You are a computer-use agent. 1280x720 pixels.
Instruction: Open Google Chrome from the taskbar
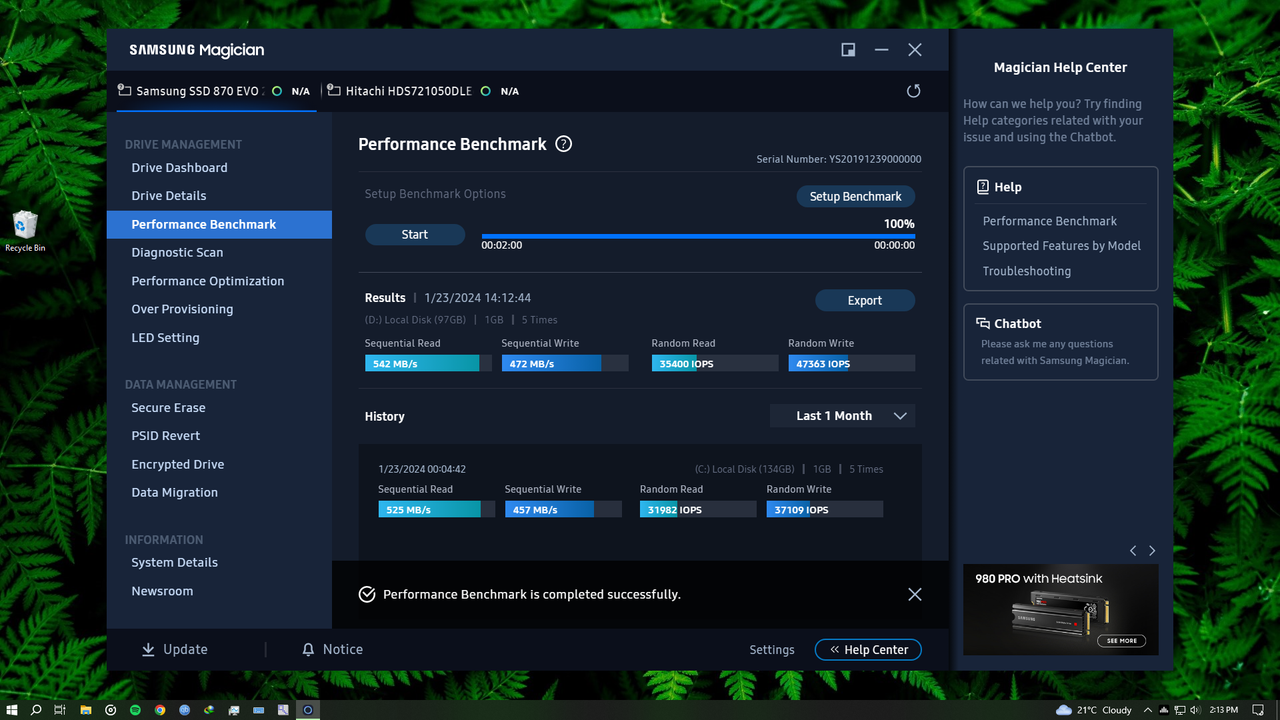(160, 710)
